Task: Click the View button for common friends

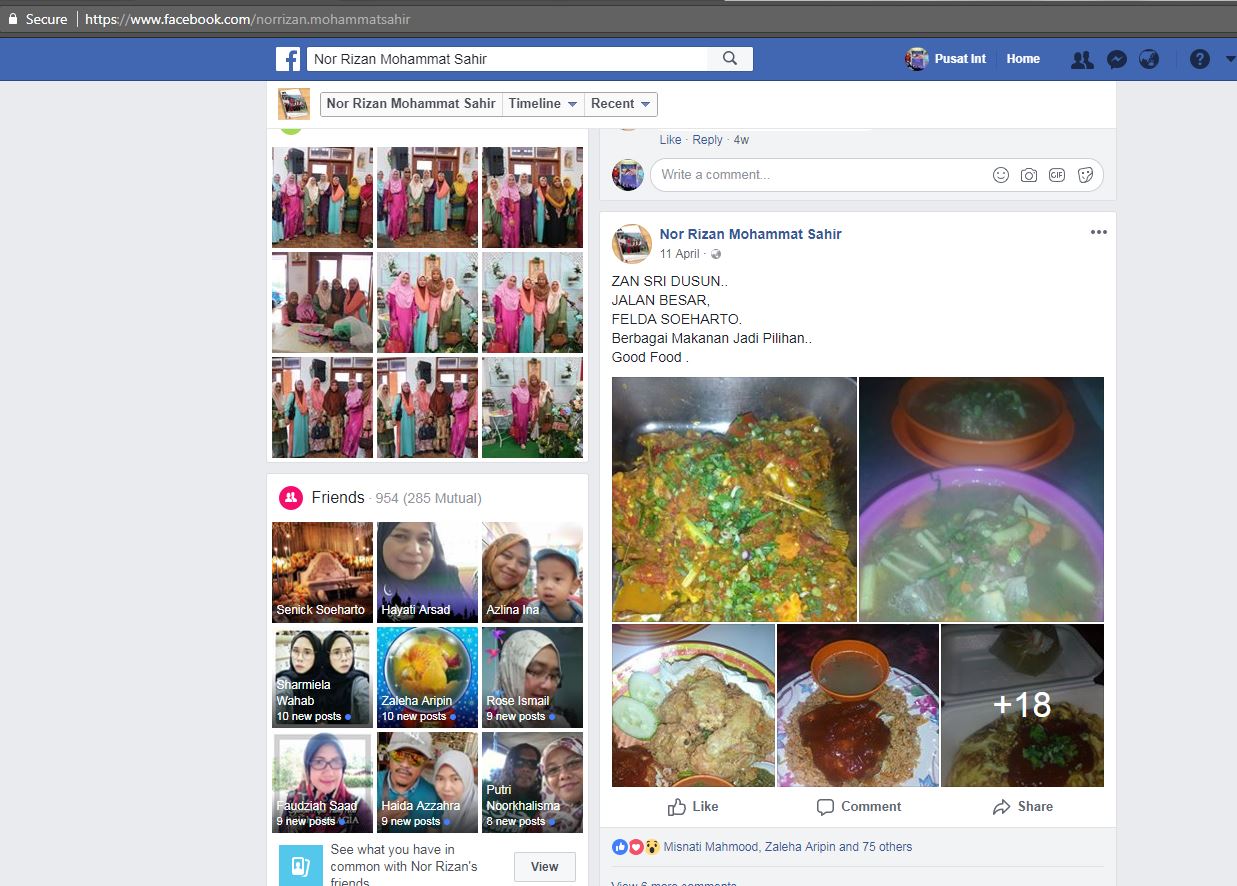Action: [545, 867]
